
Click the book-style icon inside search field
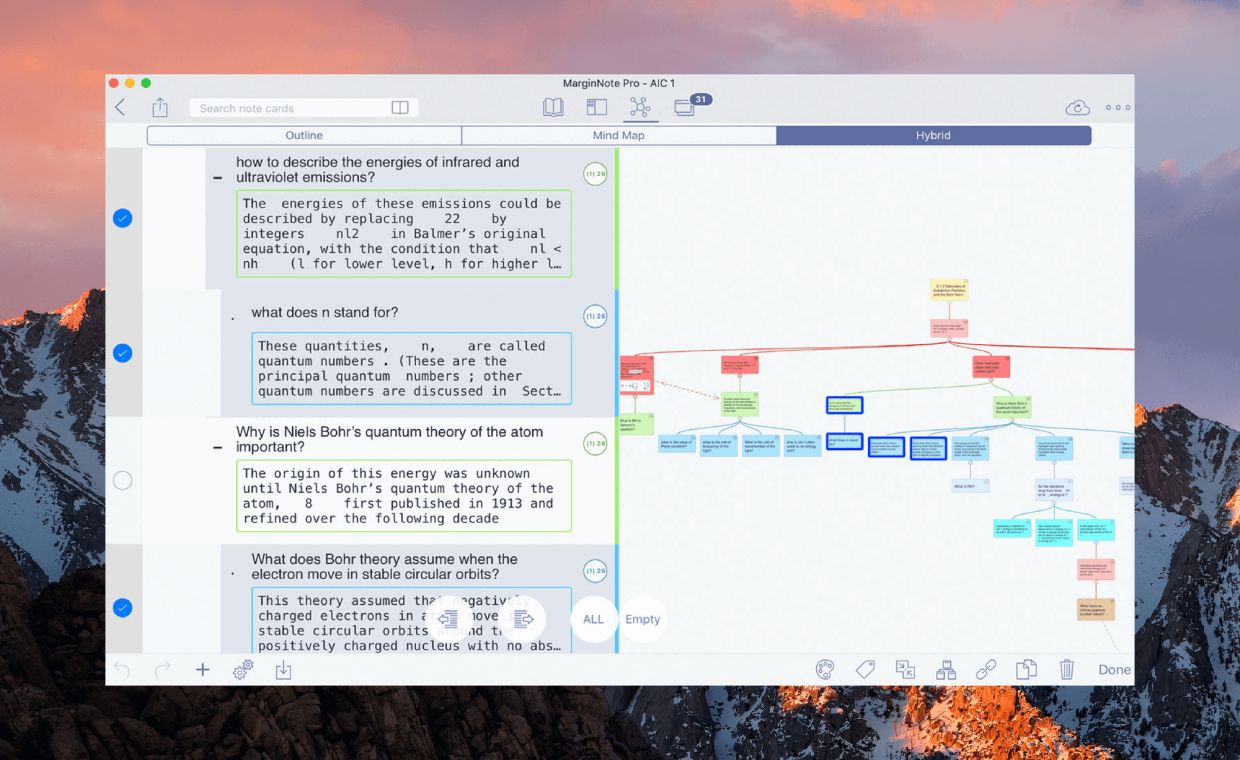(400, 108)
